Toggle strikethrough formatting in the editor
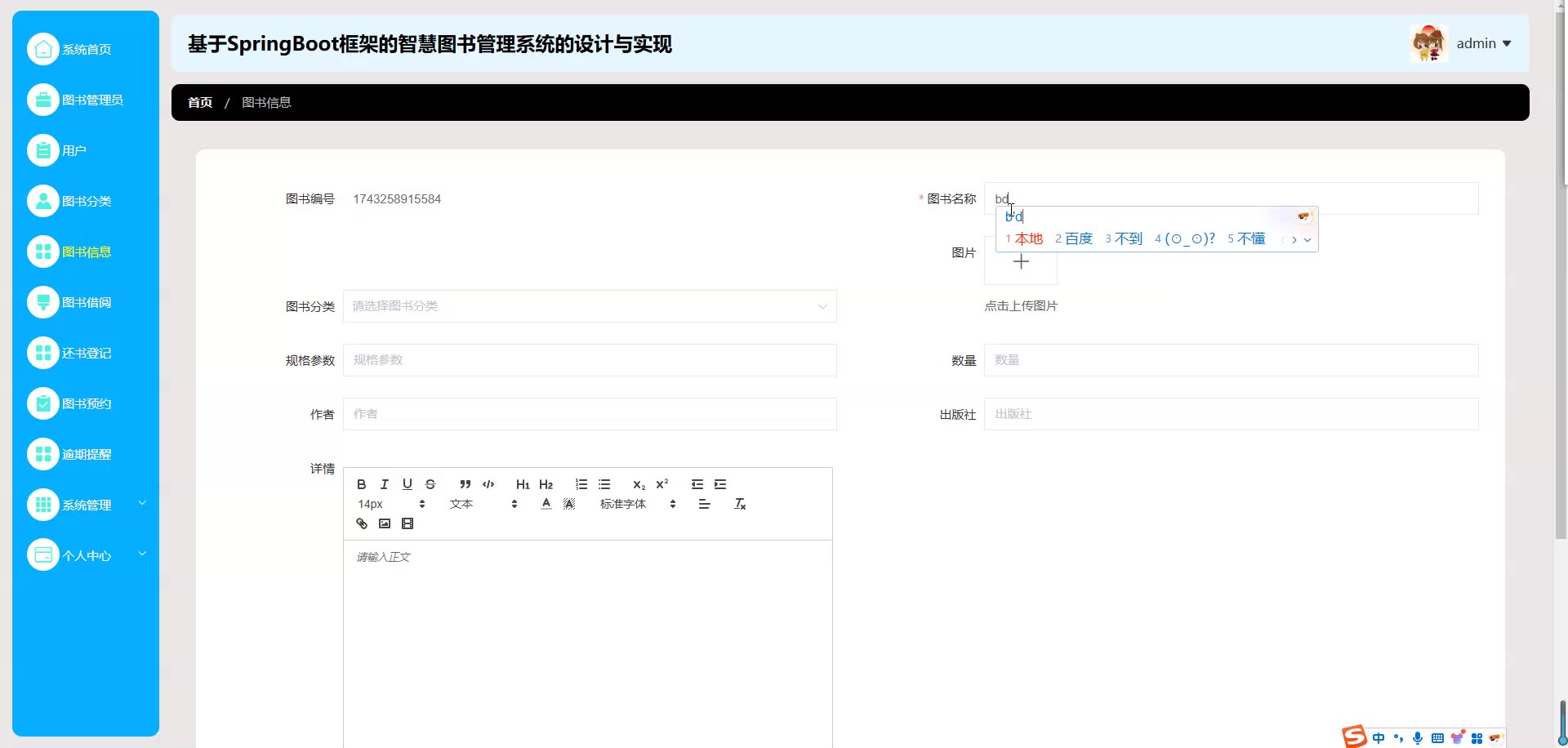 (x=430, y=484)
